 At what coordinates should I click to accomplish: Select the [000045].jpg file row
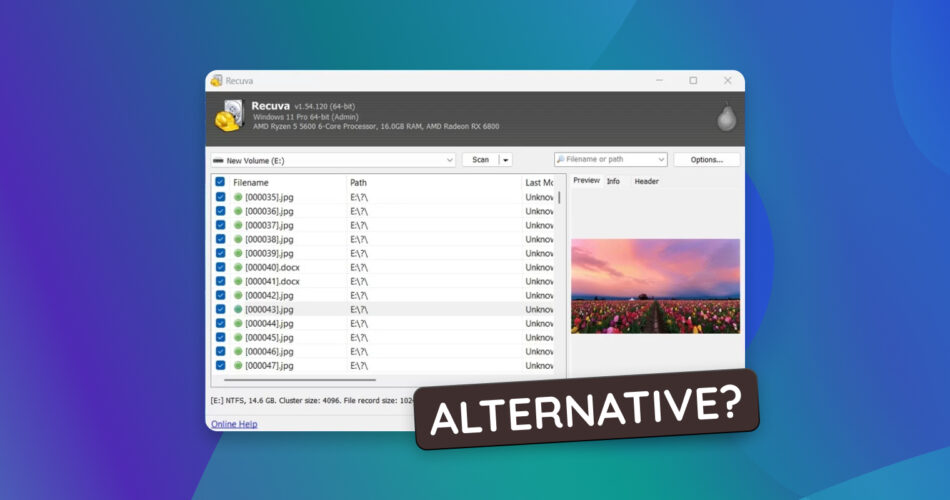[x=384, y=338]
